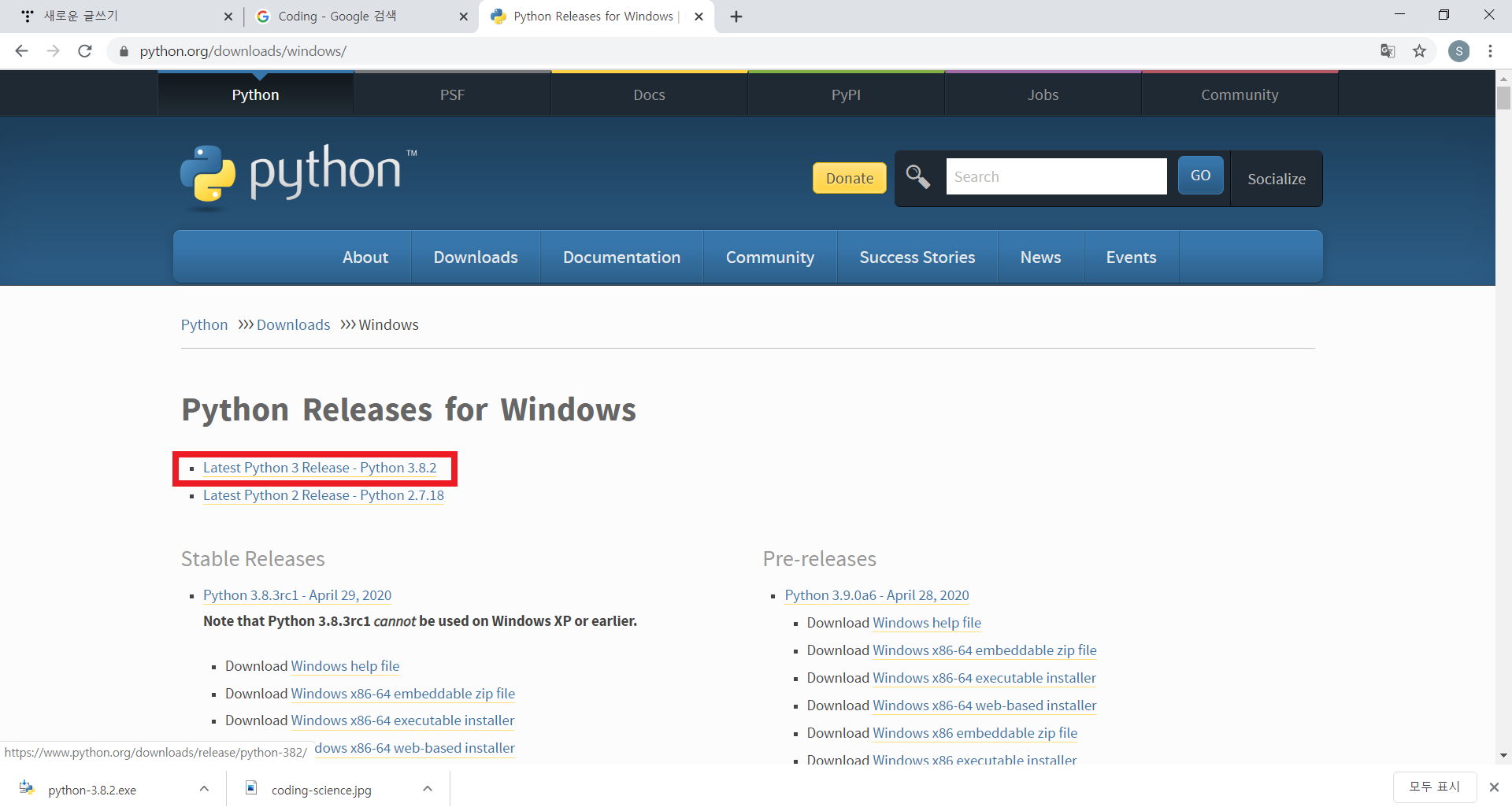Close the first Korean-titled tab
The width and height of the screenshot is (1512, 811).
(x=228, y=17)
